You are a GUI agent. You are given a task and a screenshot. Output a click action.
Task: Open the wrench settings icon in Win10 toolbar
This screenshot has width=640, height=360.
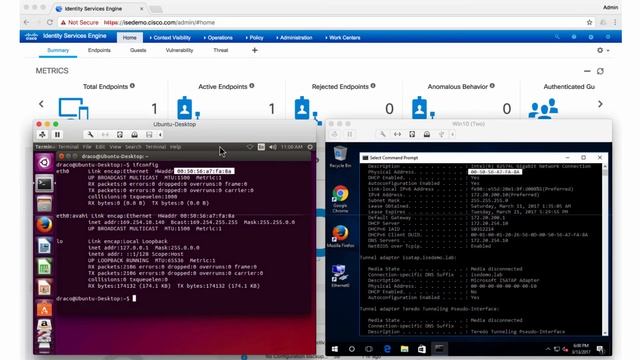click(382, 134)
